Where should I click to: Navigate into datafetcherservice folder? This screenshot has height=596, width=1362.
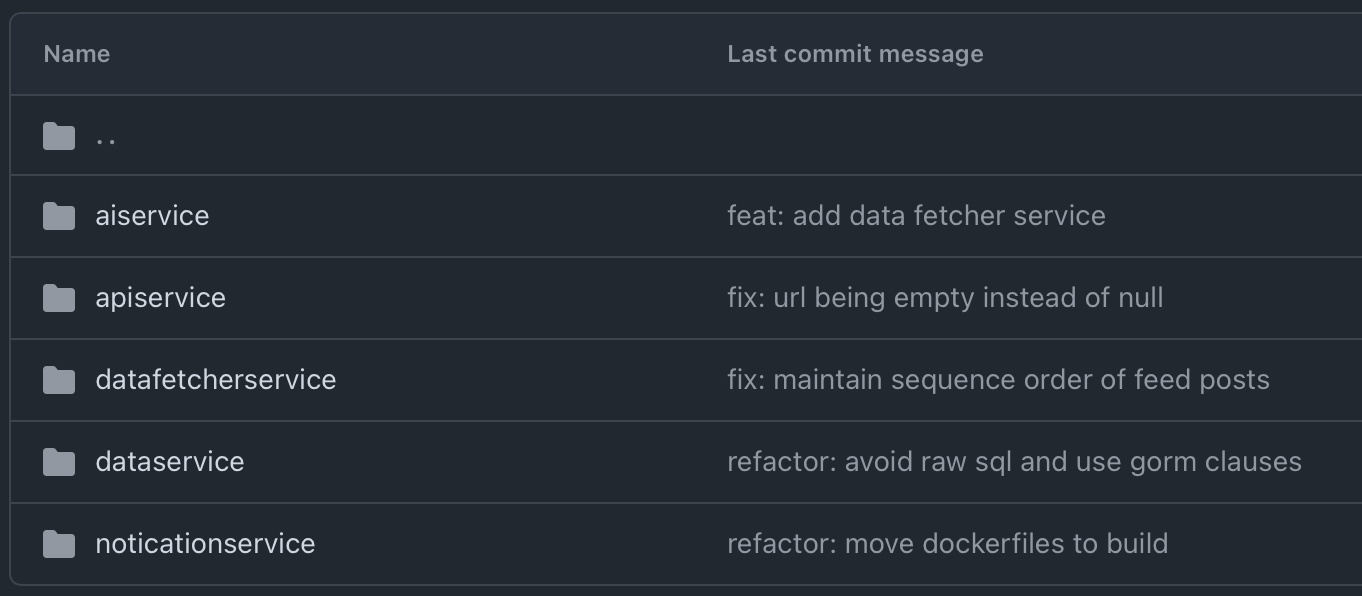tap(215, 380)
